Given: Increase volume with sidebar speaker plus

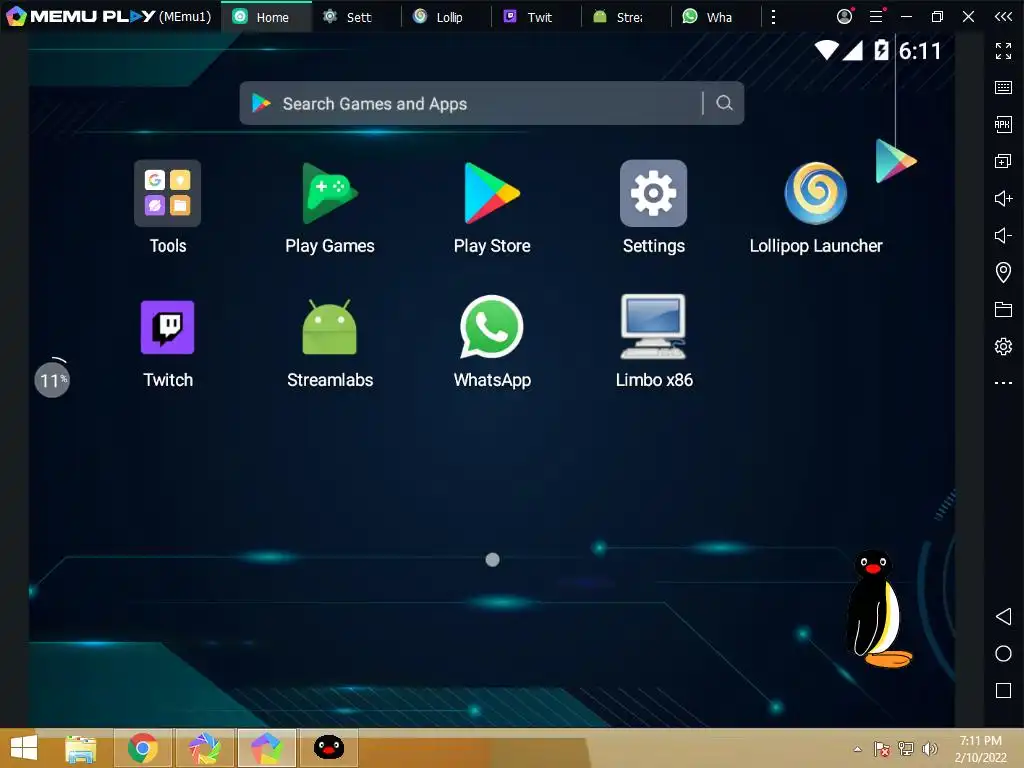Looking at the screenshot, I should coord(1003,198).
